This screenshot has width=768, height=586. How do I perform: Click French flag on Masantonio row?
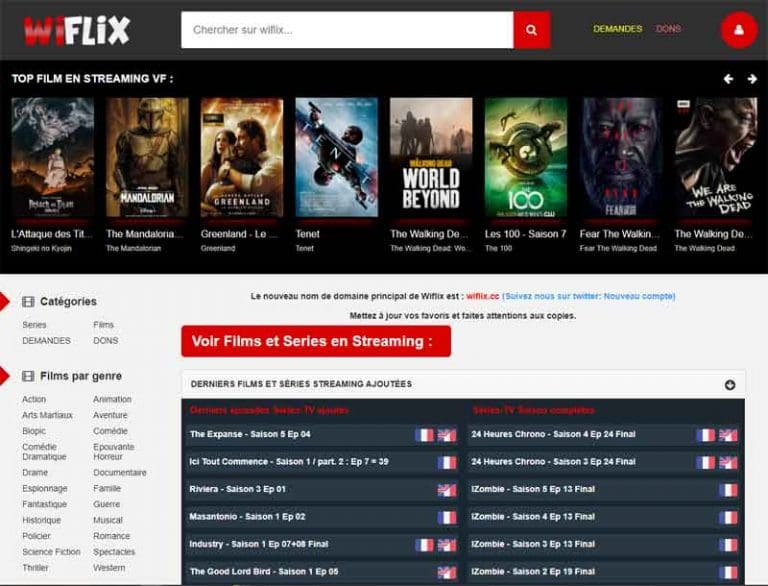447,517
